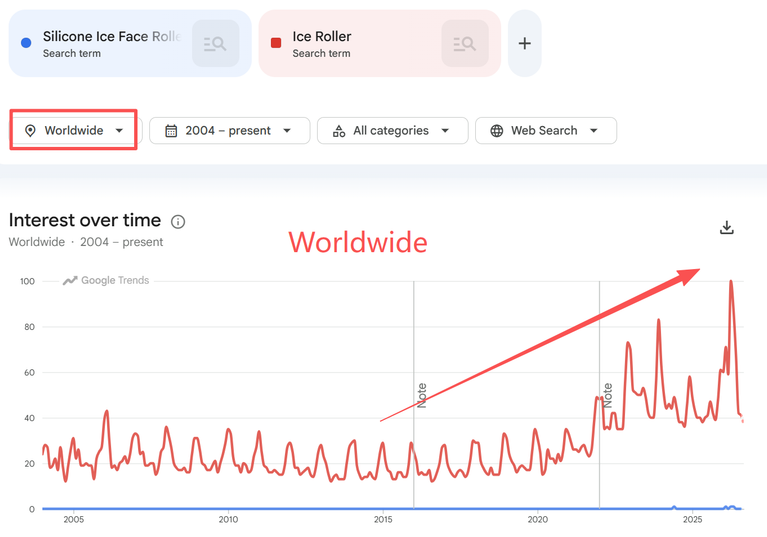Click the location pin icon

point(30,131)
